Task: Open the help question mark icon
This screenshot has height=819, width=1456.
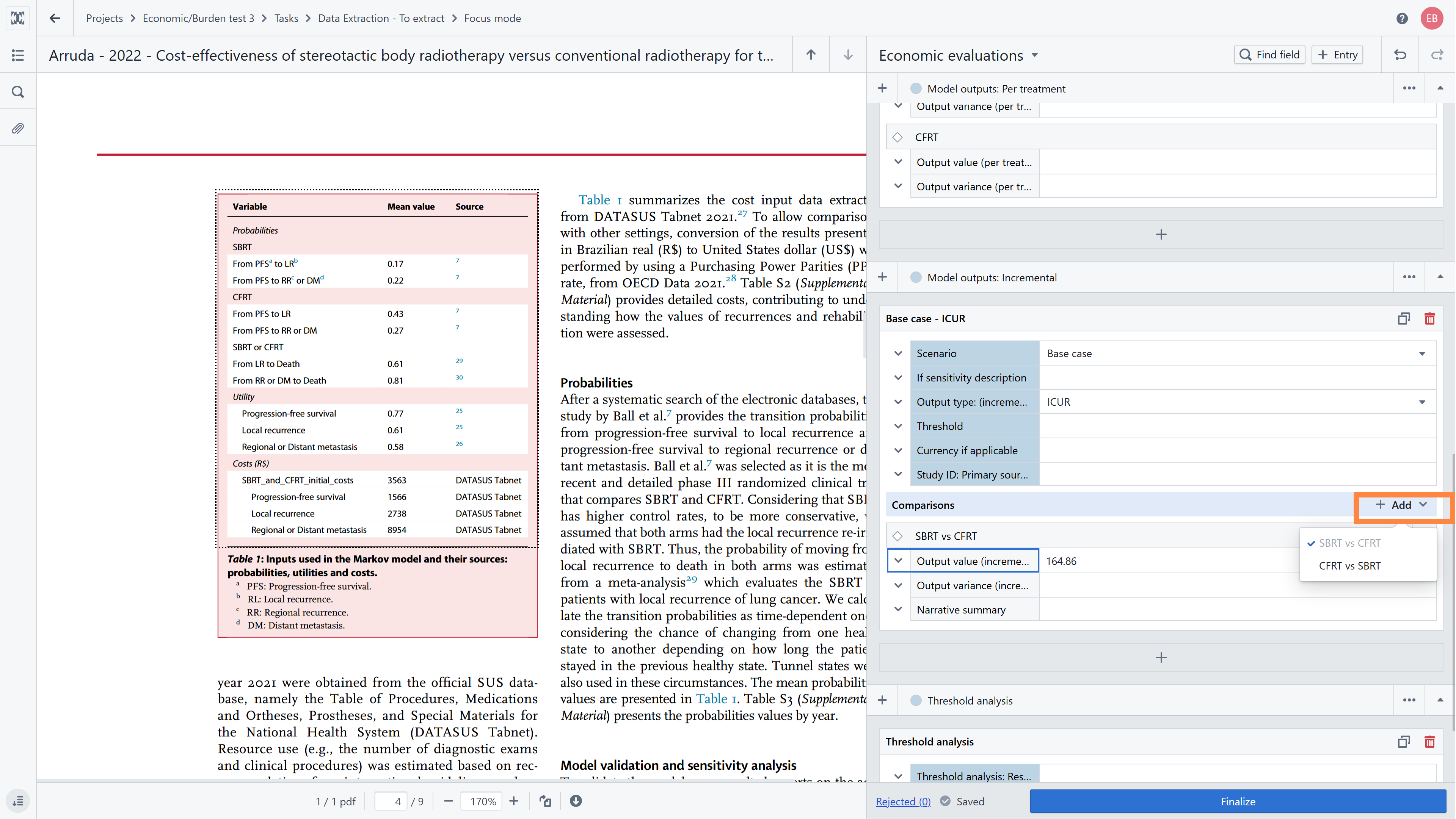Action: 1402,18
